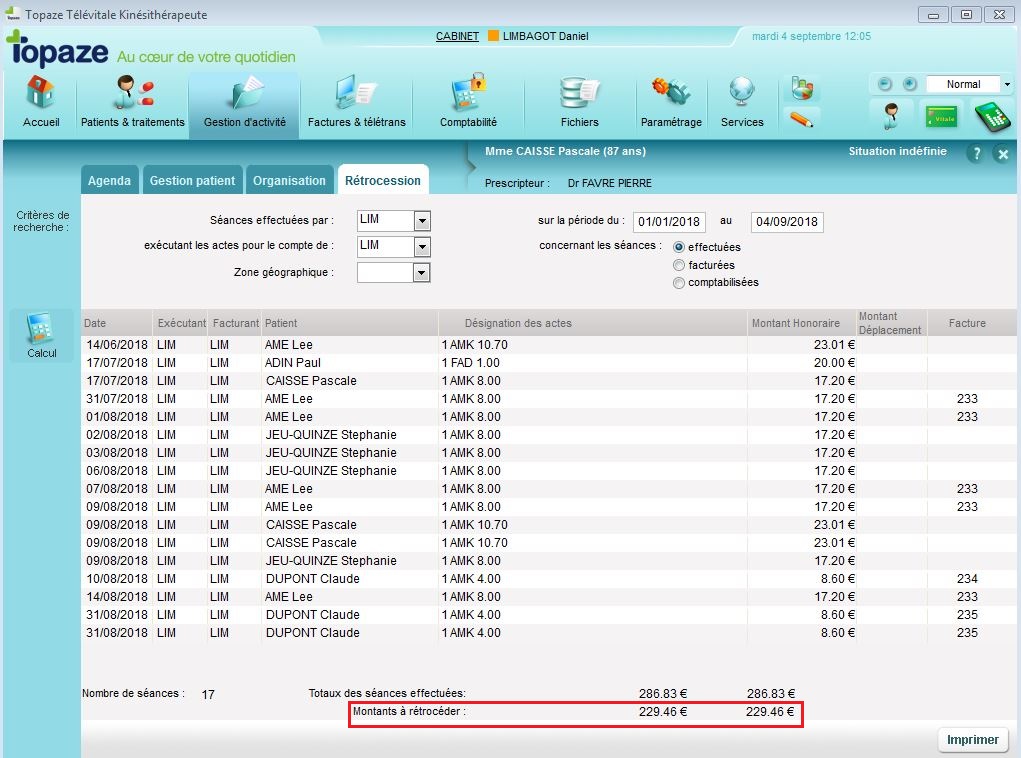Switch to the Organisation tab
This screenshot has width=1021, height=758.
click(x=289, y=180)
